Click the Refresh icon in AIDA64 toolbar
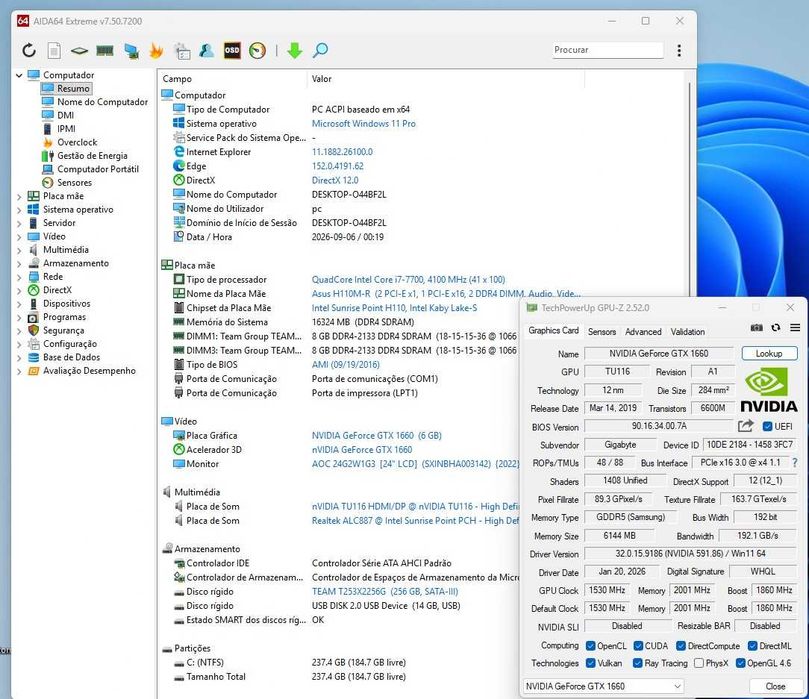 [x=29, y=51]
